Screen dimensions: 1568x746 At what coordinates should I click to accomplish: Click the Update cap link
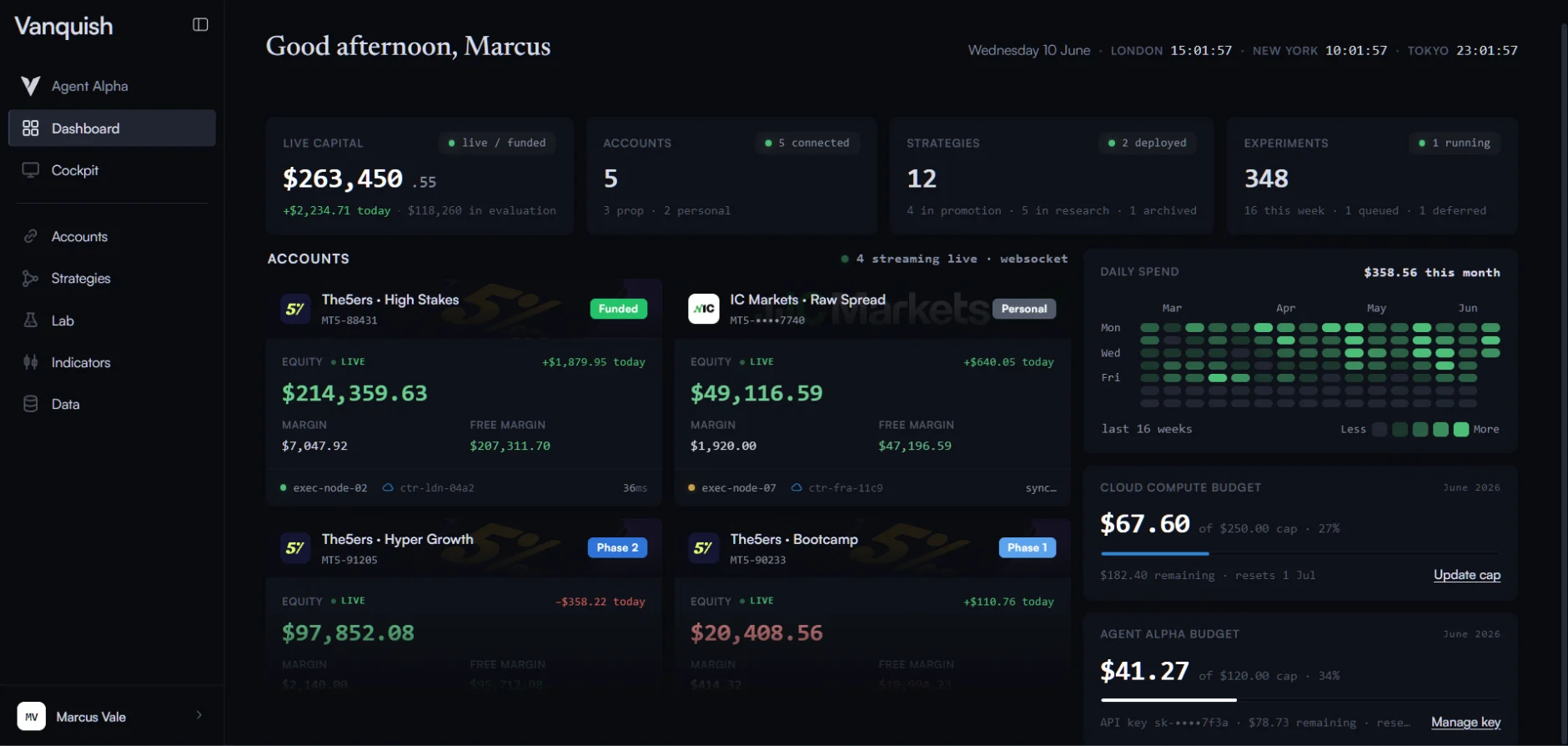[1466, 575]
